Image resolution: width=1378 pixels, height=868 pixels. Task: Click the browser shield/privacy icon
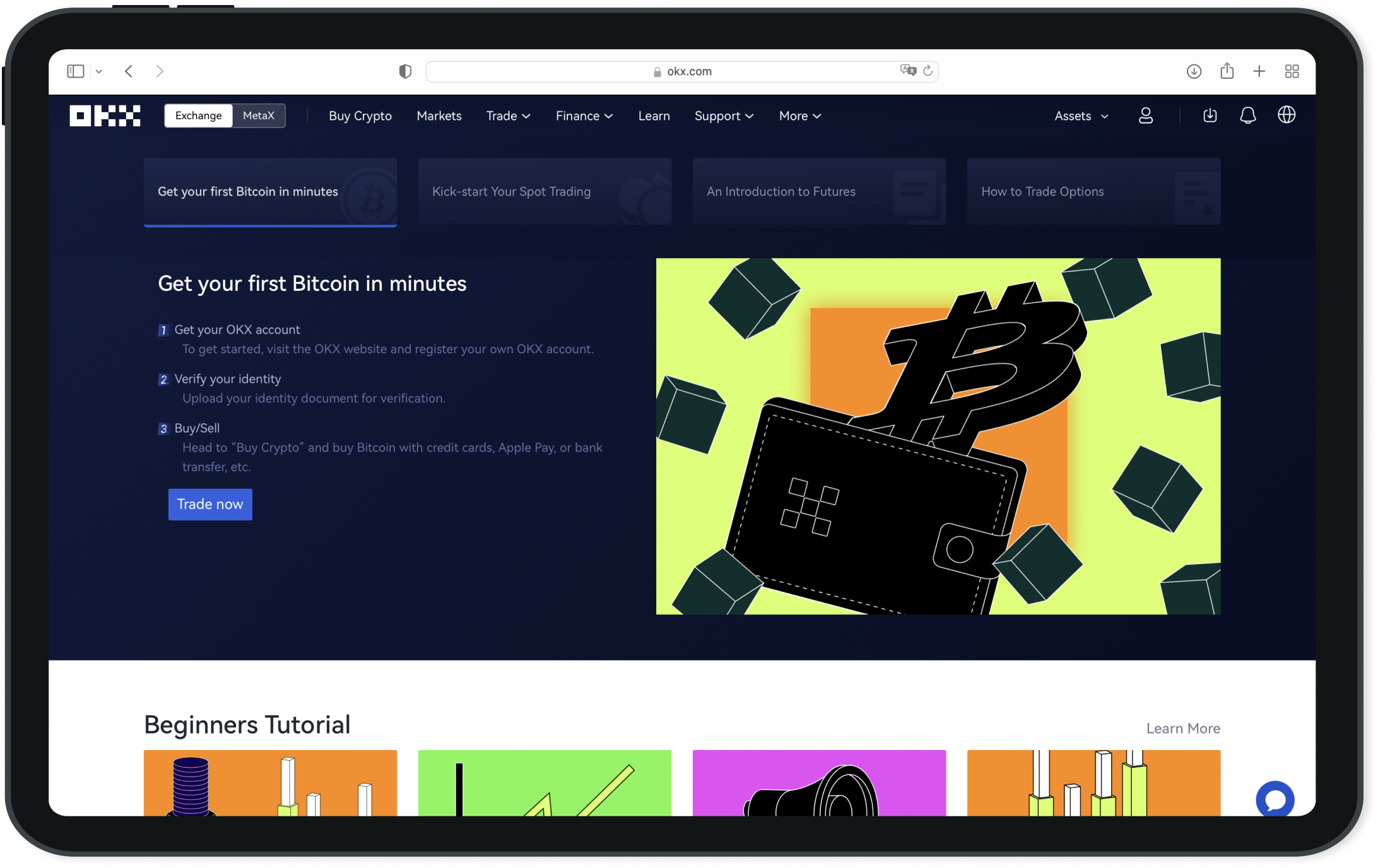pos(404,71)
